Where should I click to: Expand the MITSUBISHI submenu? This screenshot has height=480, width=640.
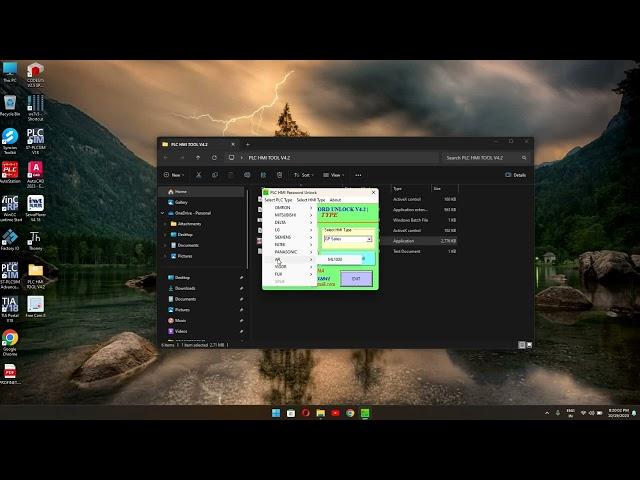click(289, 215)
